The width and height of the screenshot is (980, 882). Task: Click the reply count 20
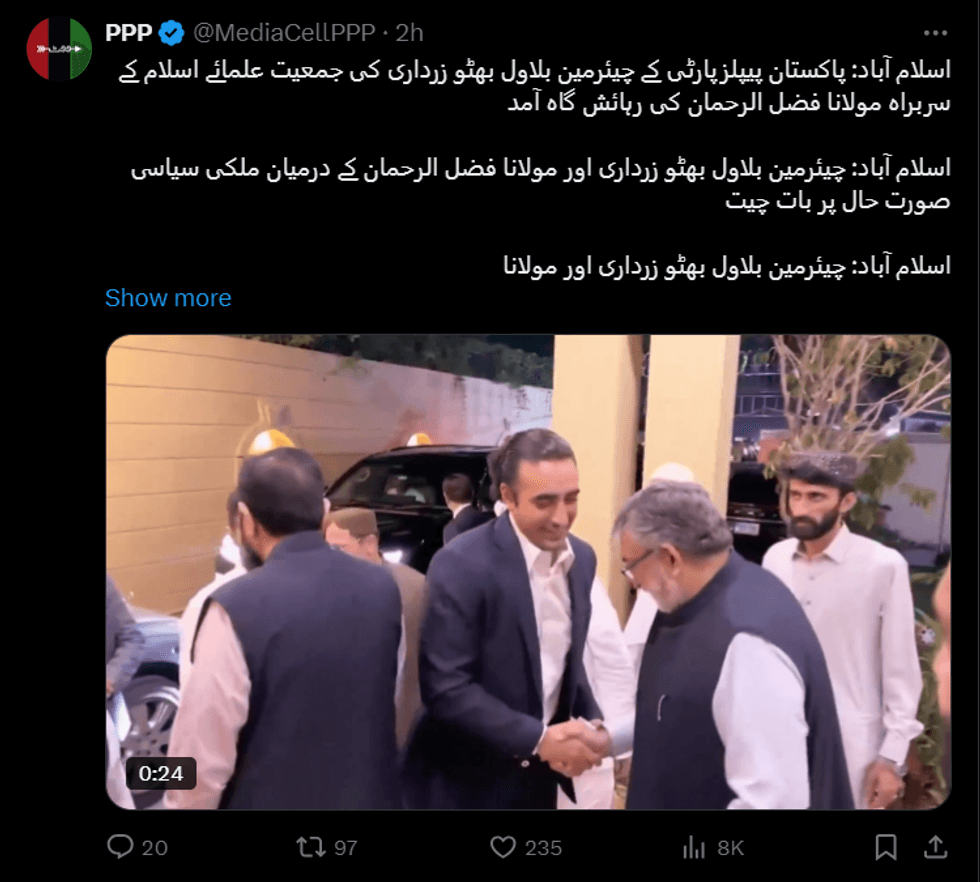click(154, 848)
